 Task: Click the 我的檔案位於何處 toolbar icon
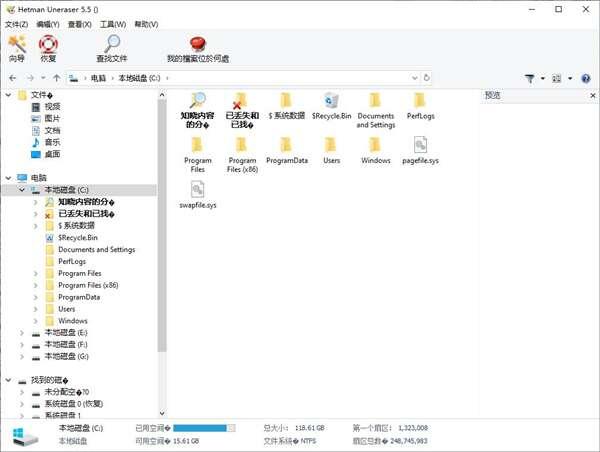(197, 44)
